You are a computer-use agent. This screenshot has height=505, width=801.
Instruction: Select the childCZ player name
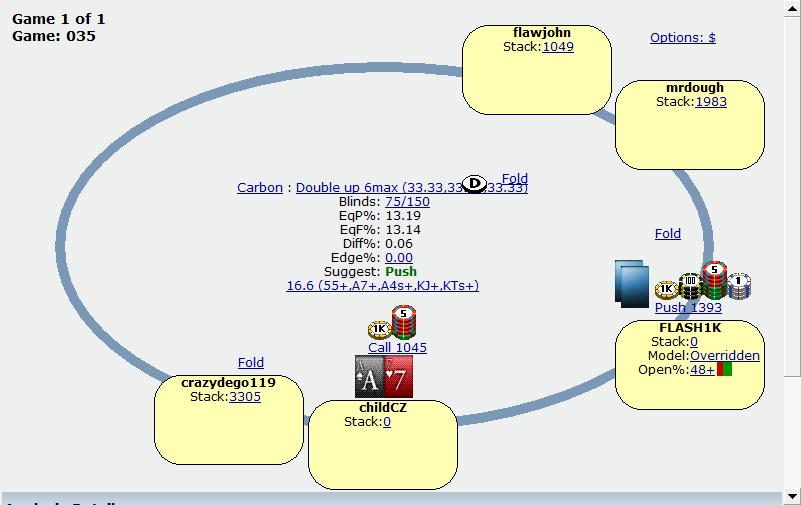[x=383, y=407]
